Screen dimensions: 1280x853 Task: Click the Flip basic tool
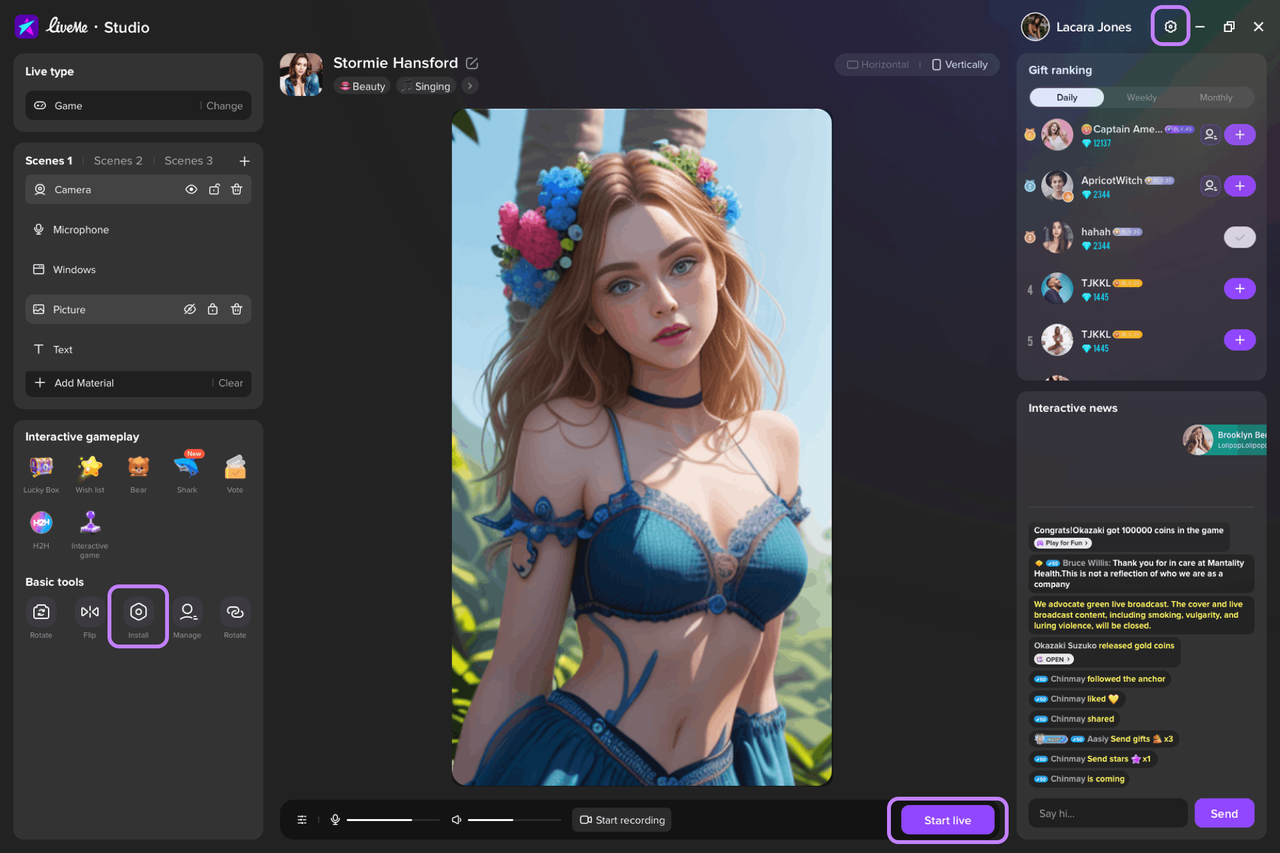click(90, 612)
